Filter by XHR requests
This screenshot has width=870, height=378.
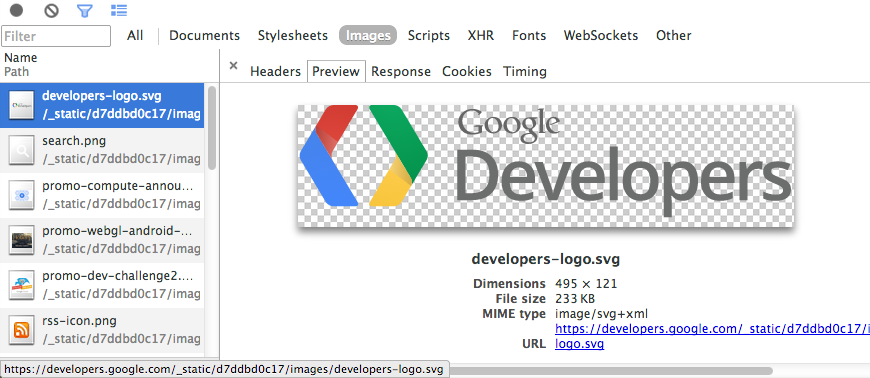[480, 36]
